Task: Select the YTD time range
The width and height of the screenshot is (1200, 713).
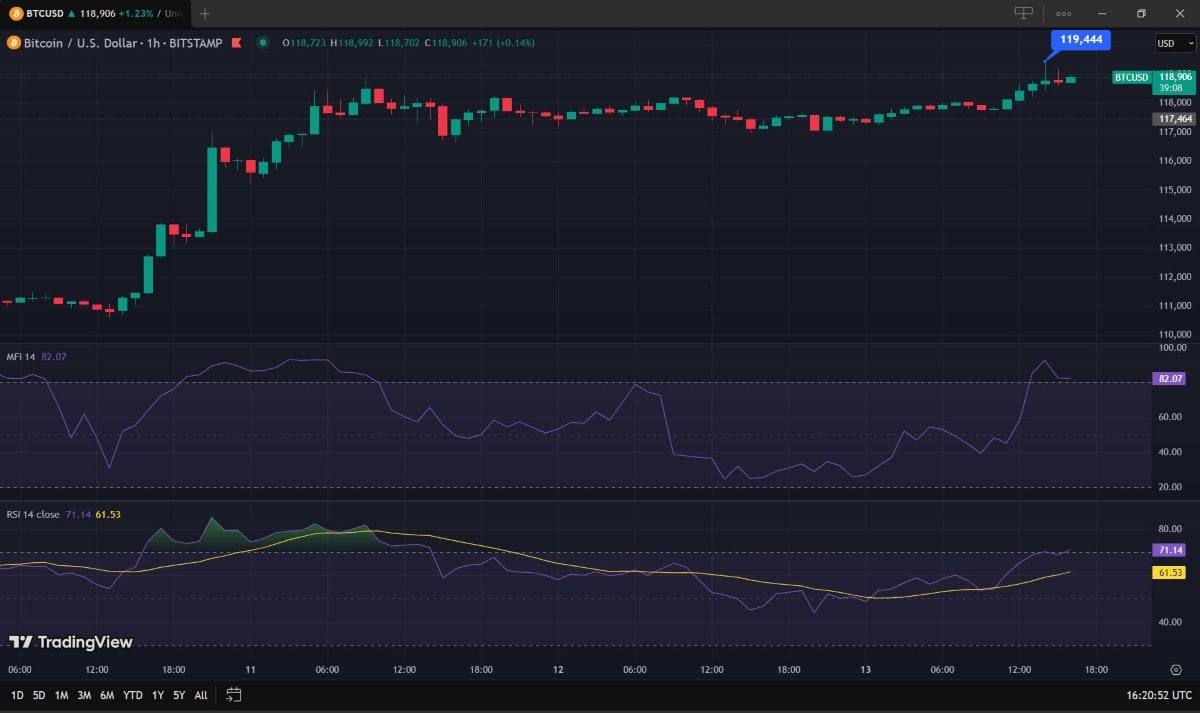Action: (132, 695)
